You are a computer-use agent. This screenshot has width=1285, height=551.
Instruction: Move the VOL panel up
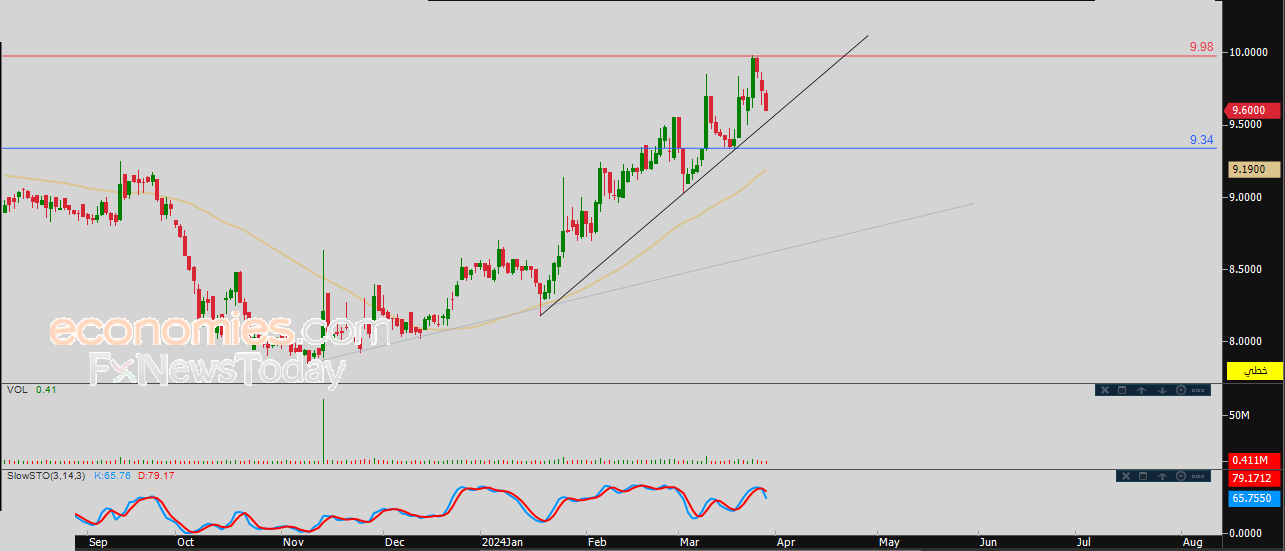1141,390
